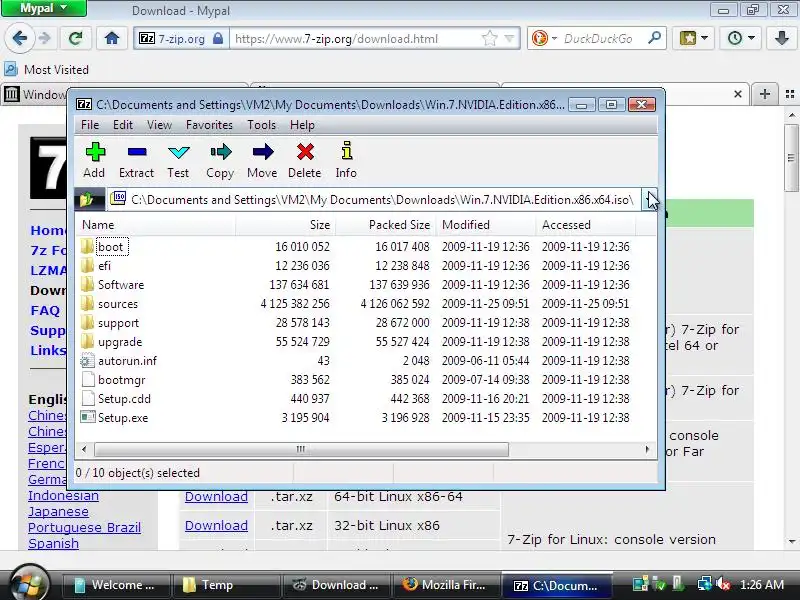
Task: Sort by the Name column header
Action: 155,225
